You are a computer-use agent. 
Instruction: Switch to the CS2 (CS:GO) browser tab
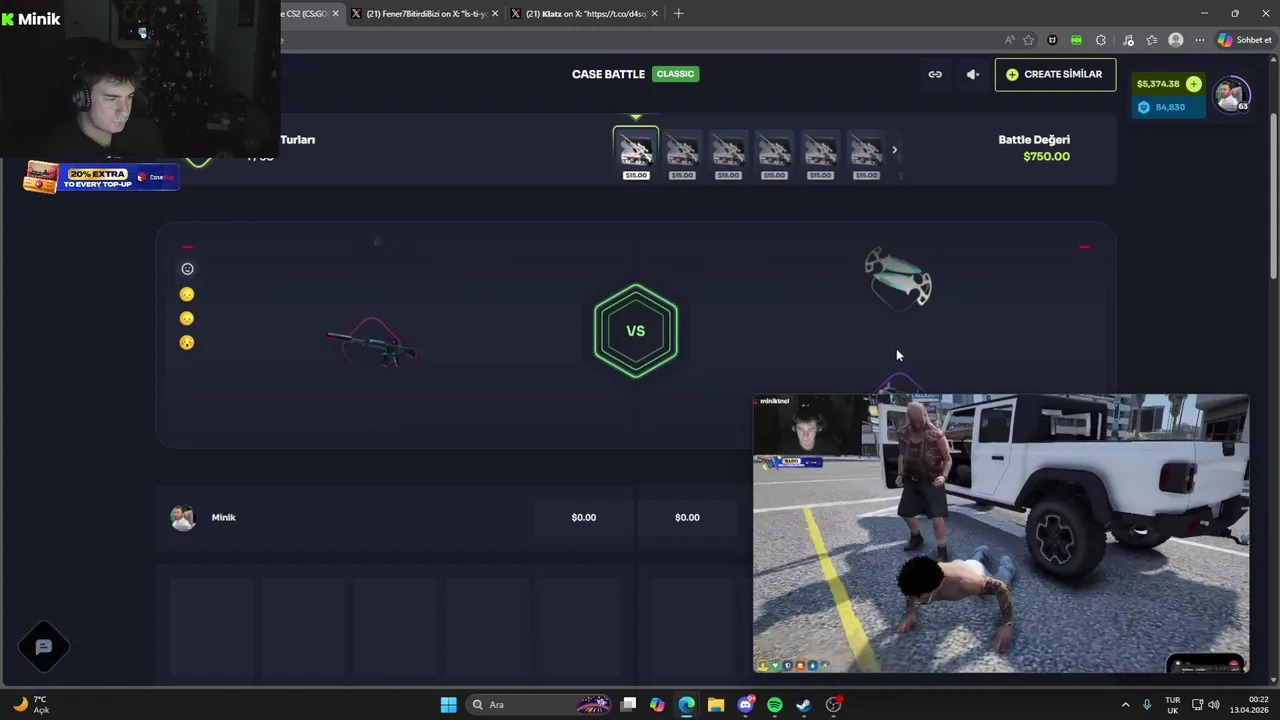tap(307, 14)
